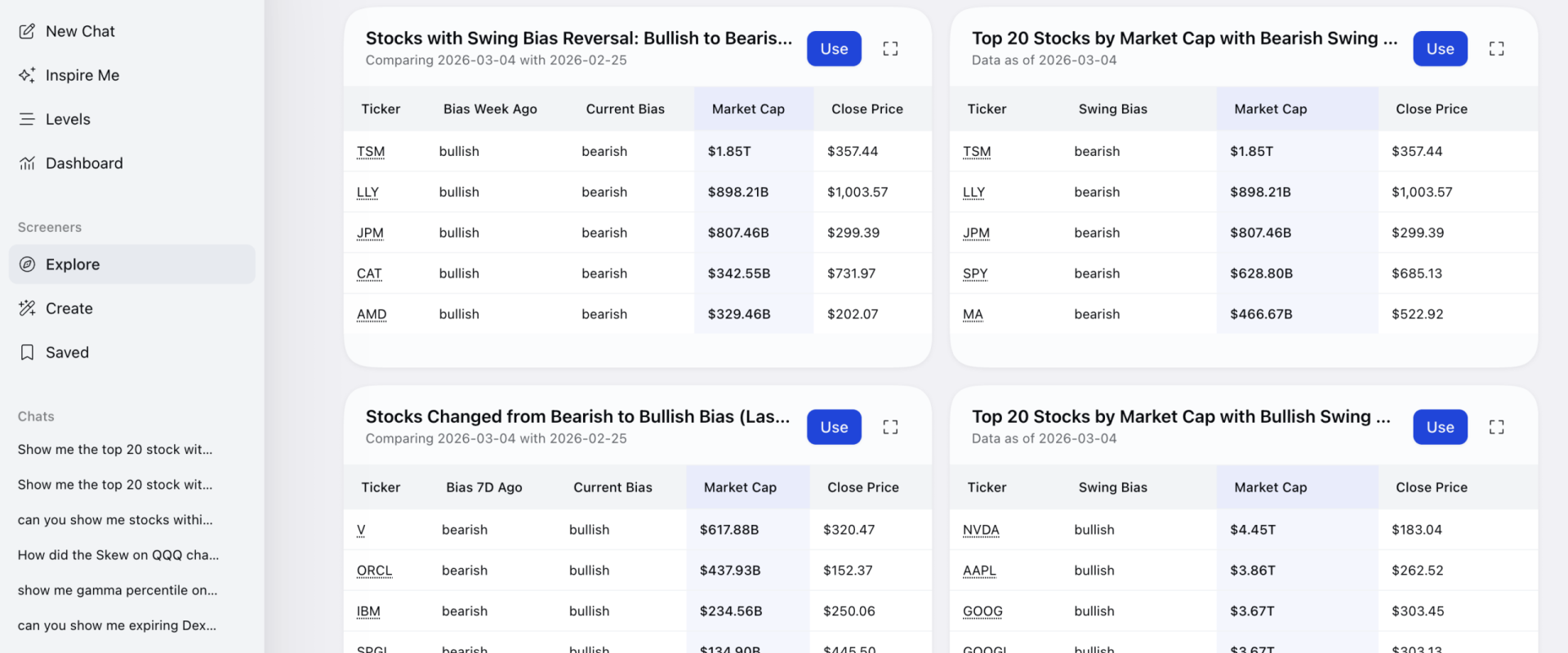Open chat 'can you show me stocks withi...'
This screenshot has width=1568, height=653.
point(115,520)
